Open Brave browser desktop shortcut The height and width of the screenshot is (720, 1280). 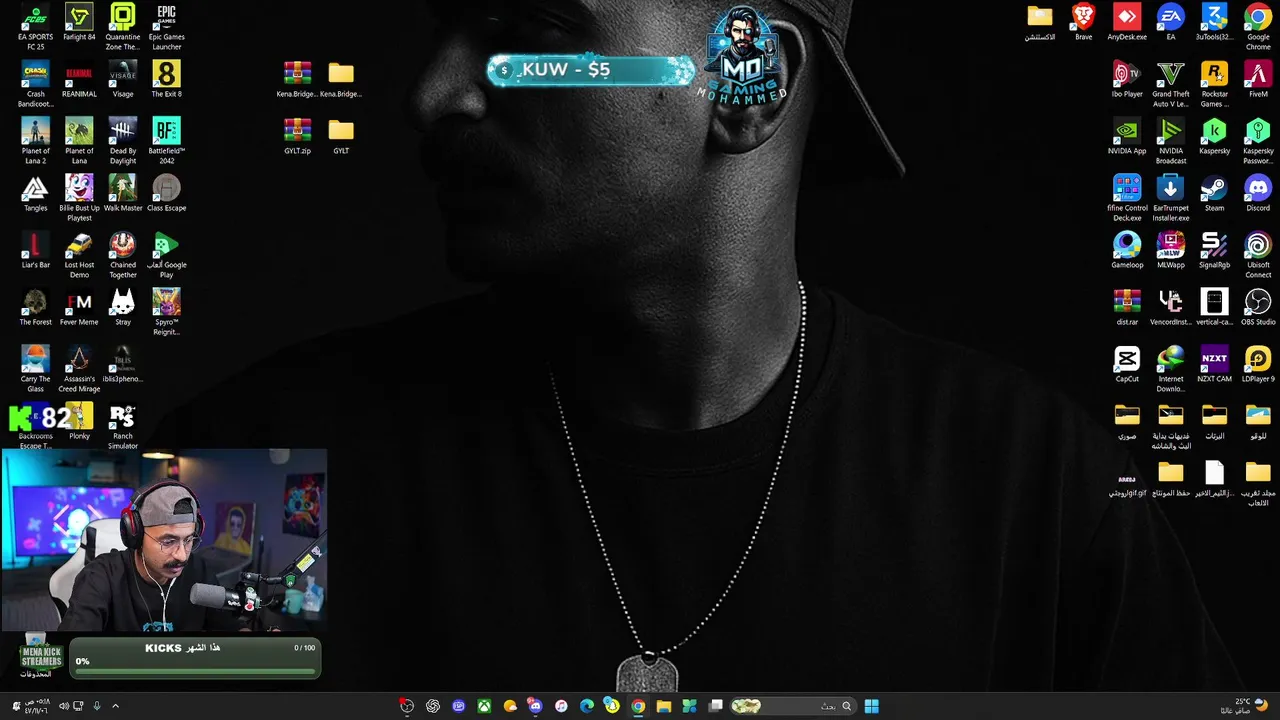pyautogui.click(x=1083, y=22)
